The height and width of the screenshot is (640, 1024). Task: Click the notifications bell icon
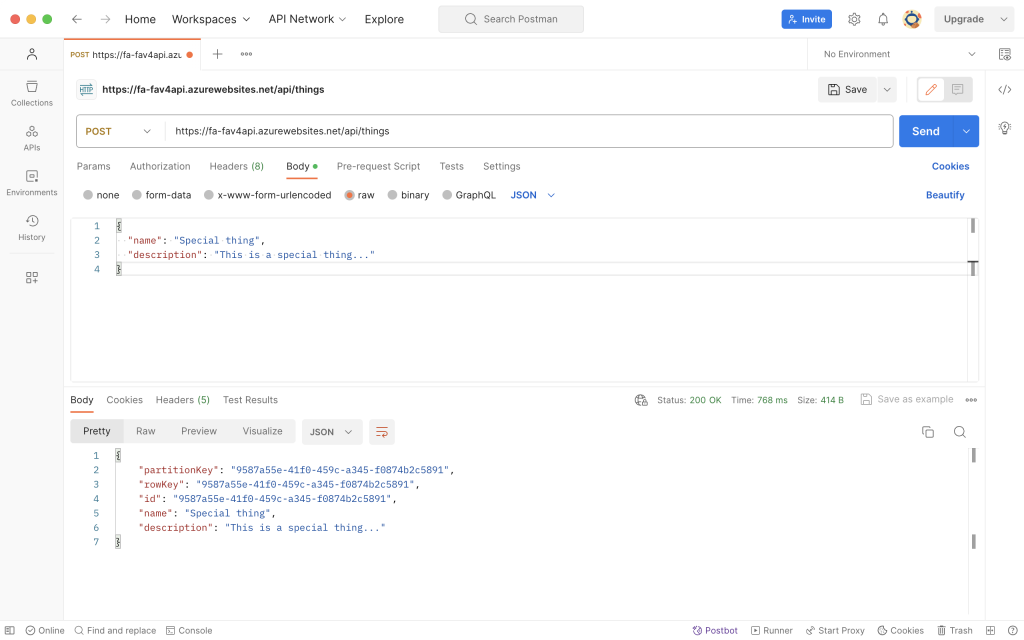coord(883,19)
